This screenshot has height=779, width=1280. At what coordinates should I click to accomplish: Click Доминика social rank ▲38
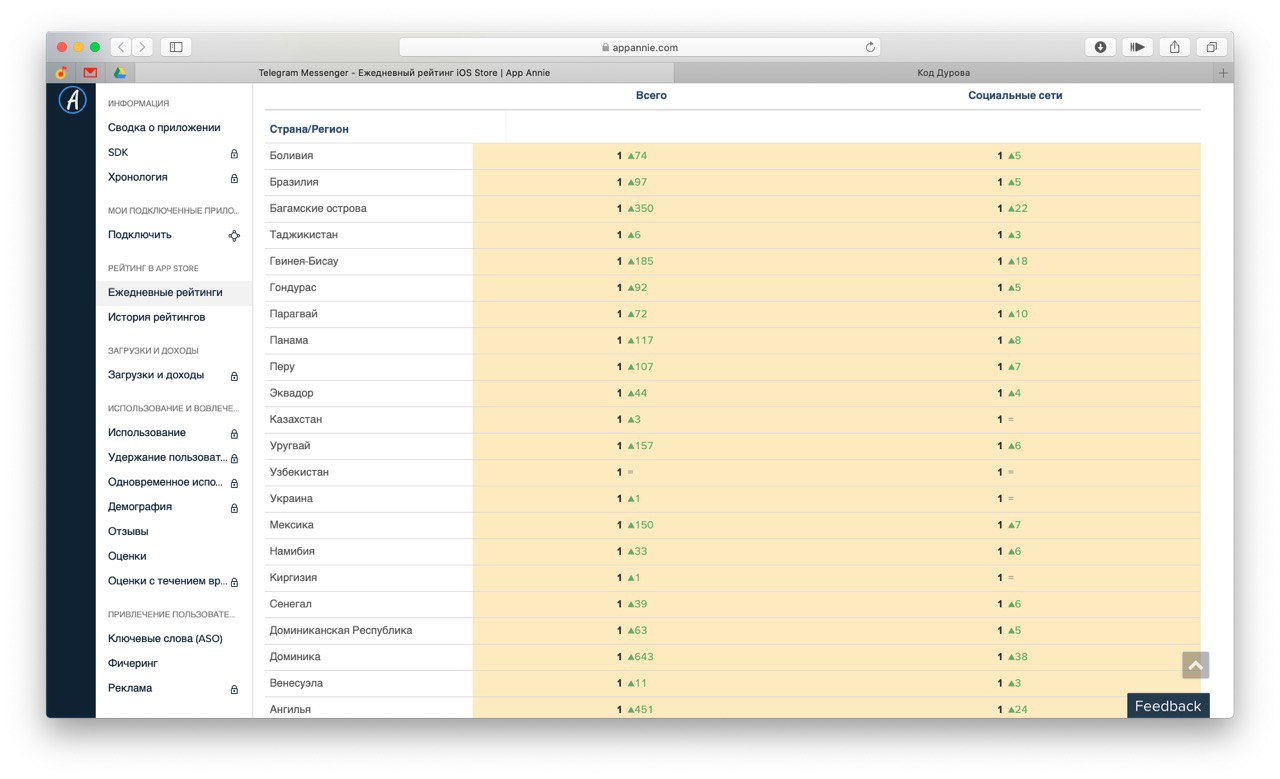tap(1012, 657)
